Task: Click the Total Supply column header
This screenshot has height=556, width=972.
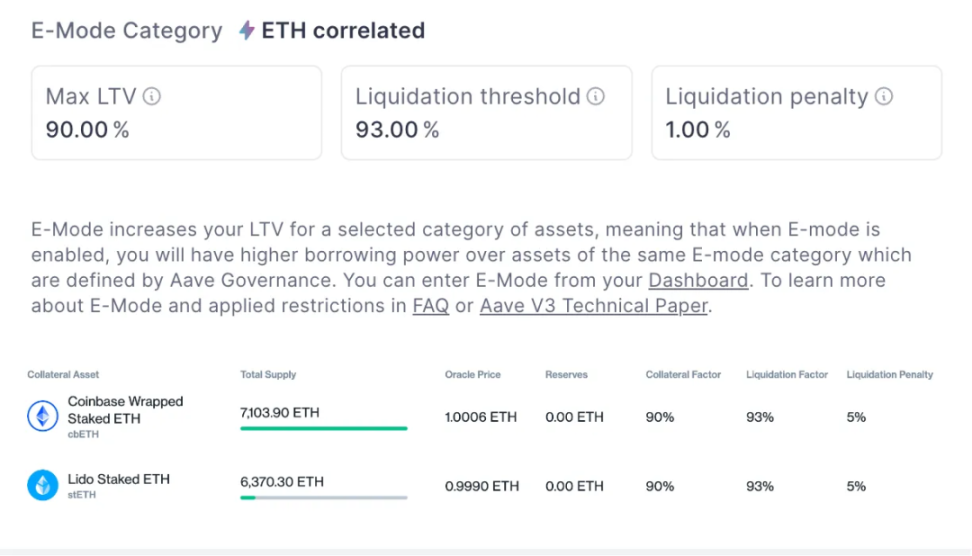Action: coord(268,374)
